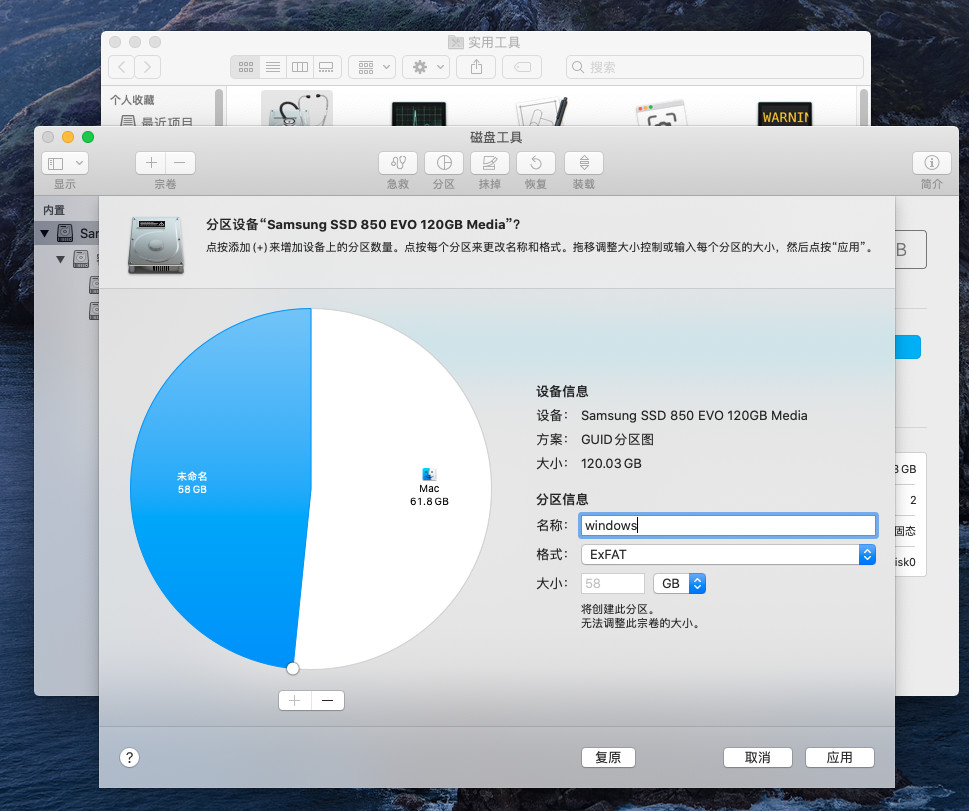Open the Activity Monitor icon in Finder
969x811 pixels.
tap(419, 113)
